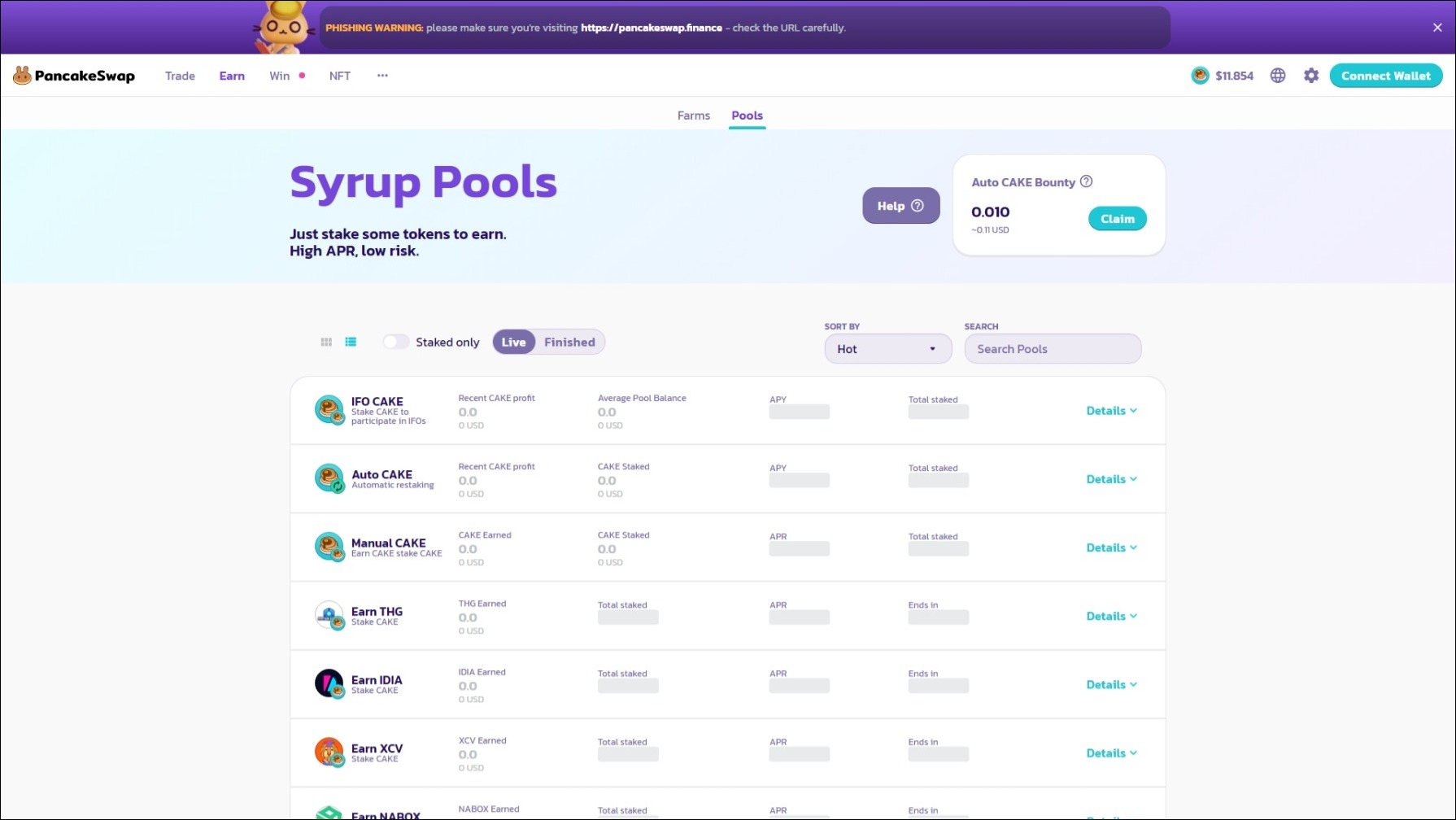
Task: Open the NFT menu
Action: (x=340, y=76)
